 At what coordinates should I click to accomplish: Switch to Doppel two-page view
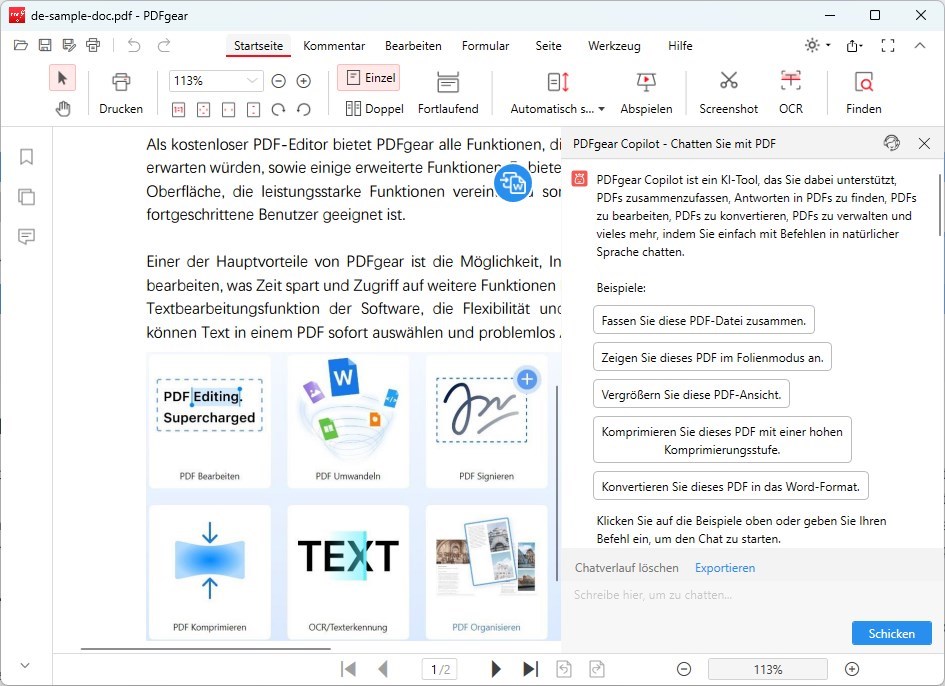coord(374,109)
